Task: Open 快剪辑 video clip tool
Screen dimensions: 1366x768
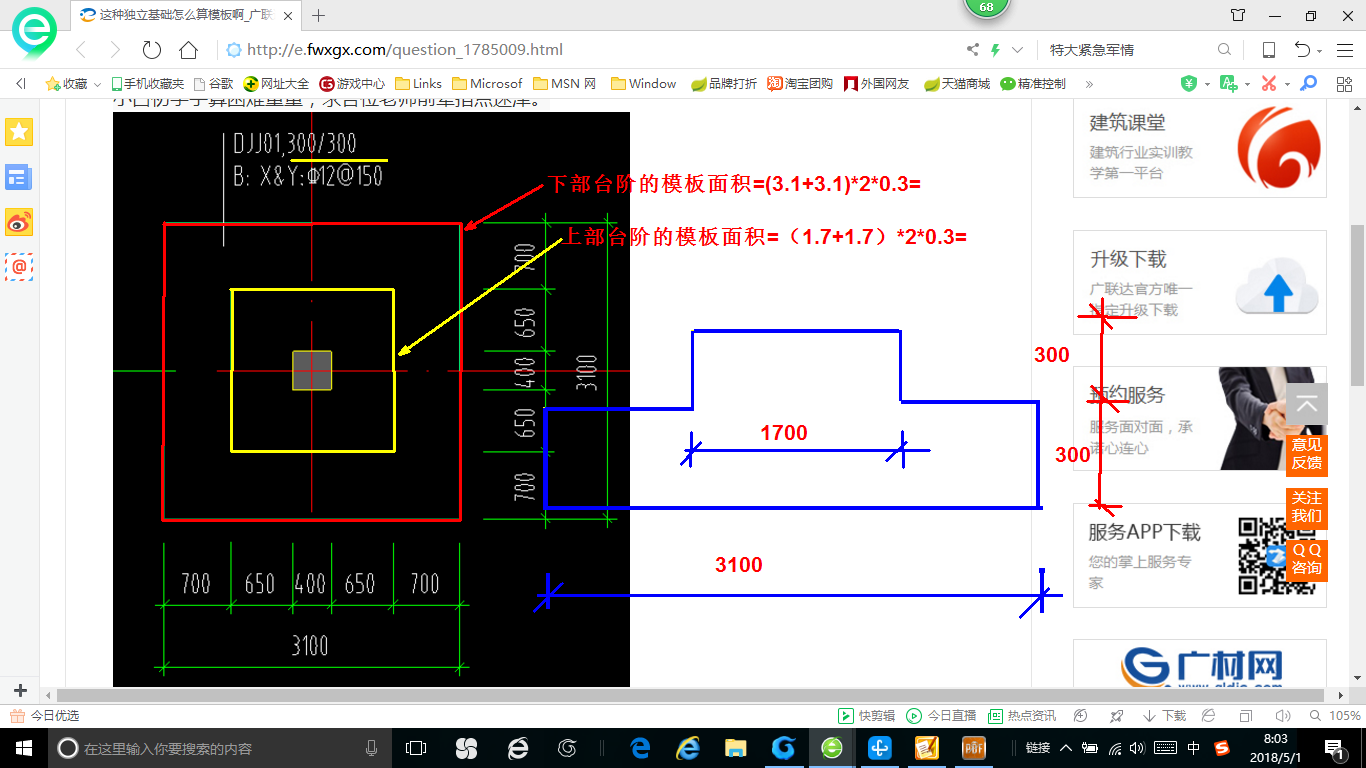Action: tap(866, 716)
